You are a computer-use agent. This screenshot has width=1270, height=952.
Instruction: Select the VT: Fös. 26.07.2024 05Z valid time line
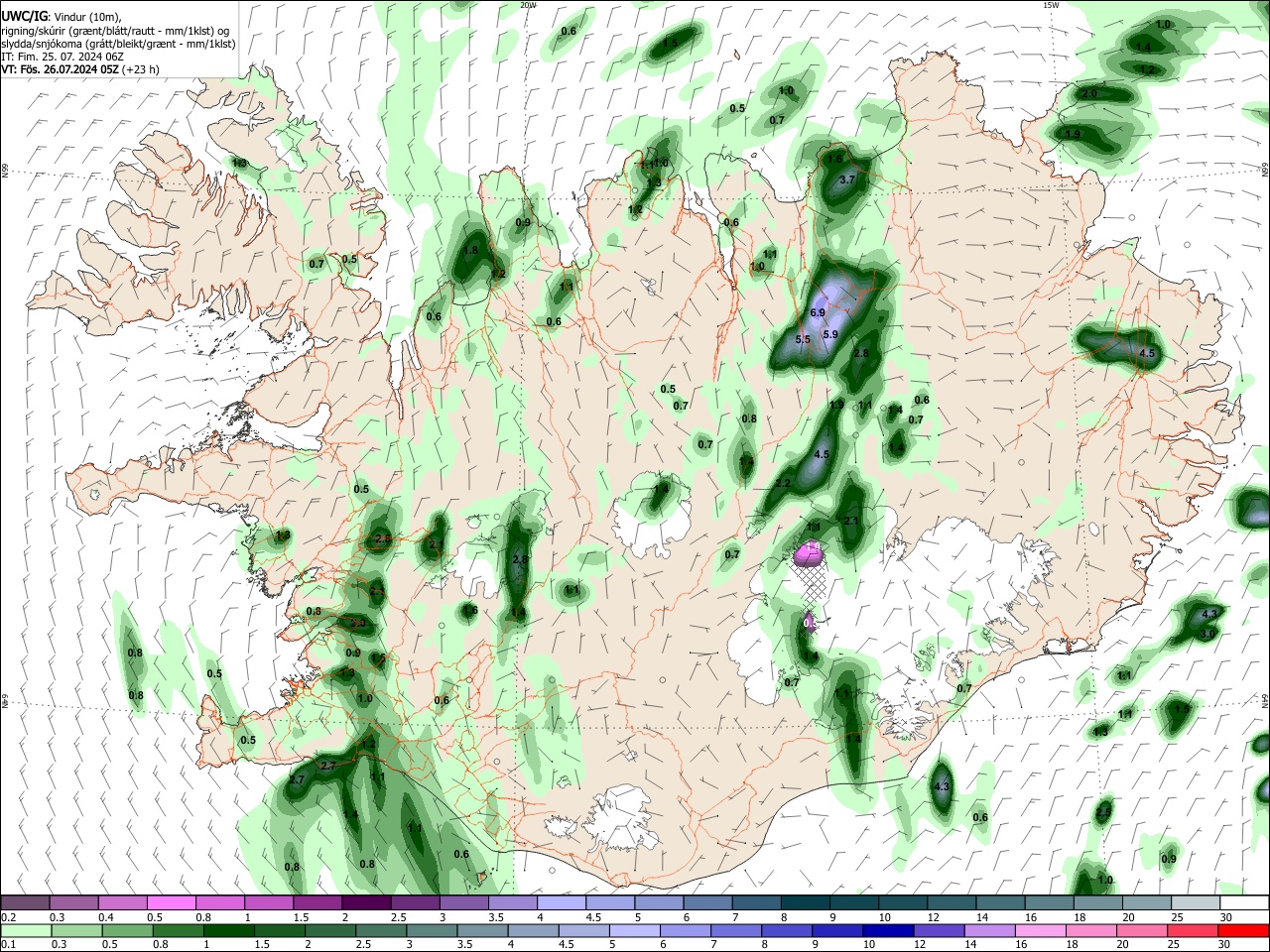click(79, 69)
